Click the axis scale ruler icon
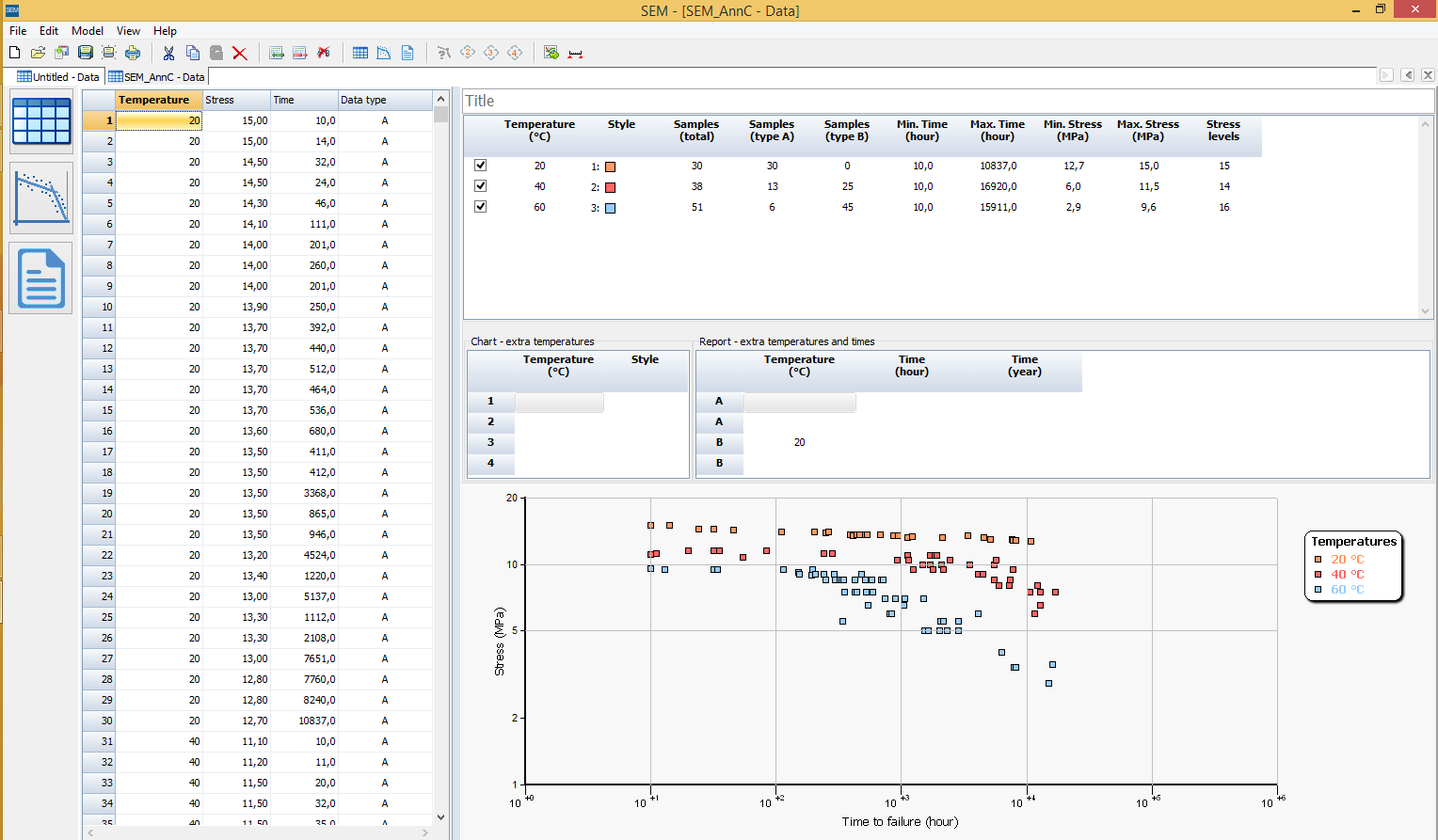The image size is (1438, 840). (575, 53)
